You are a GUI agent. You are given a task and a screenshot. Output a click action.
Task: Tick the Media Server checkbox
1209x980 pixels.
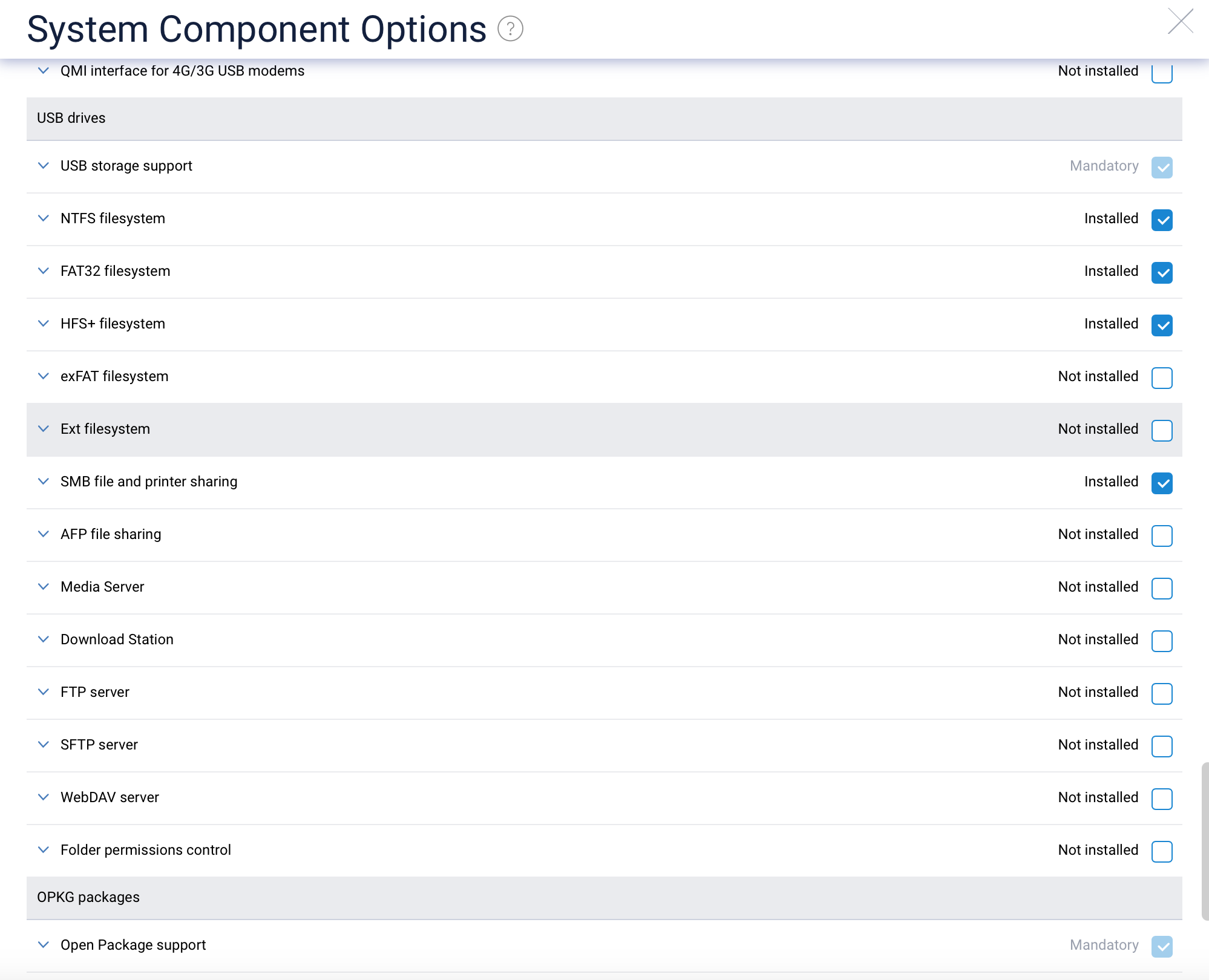tap(1162, 588)
